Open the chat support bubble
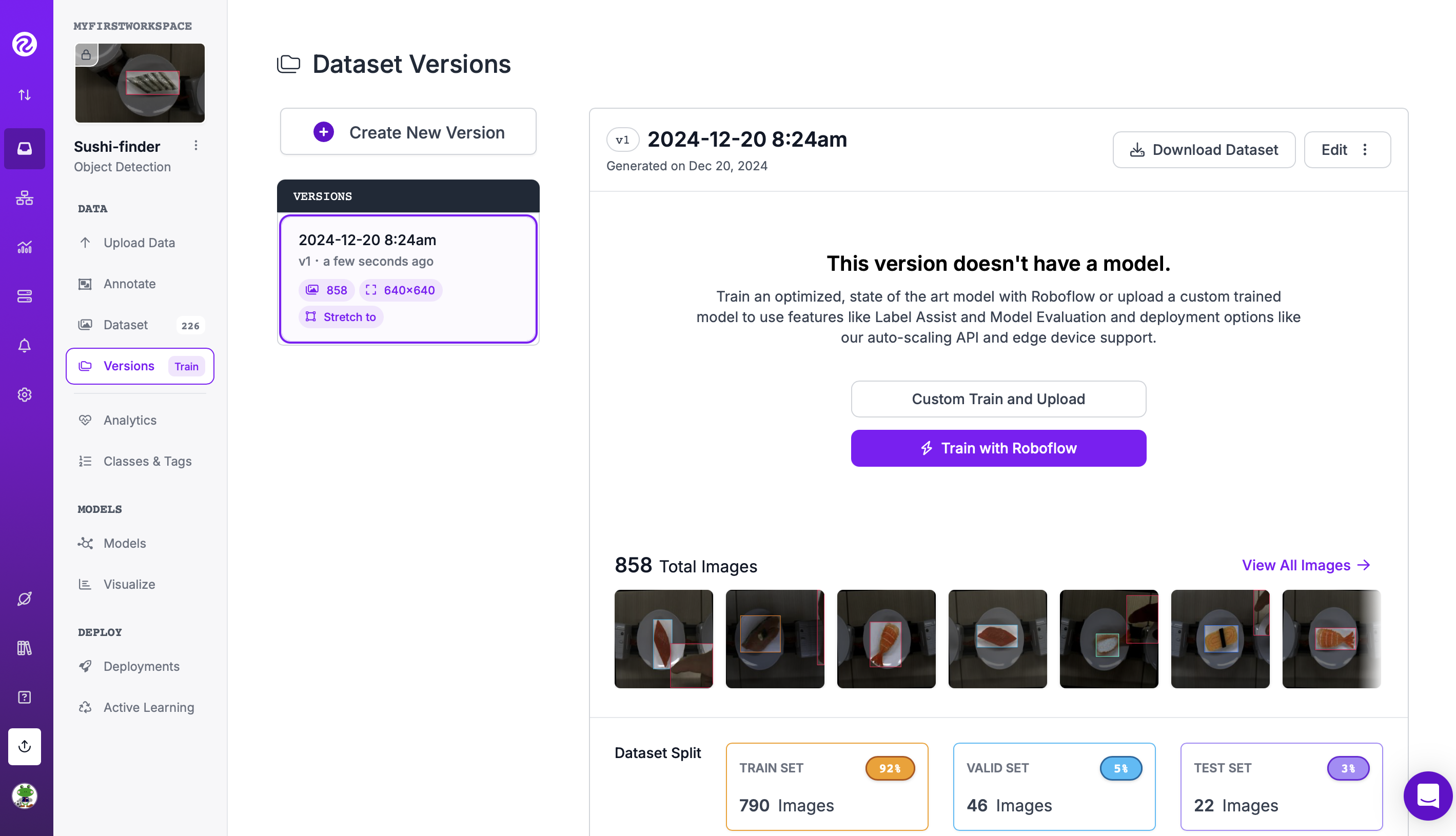The image size is (1456, 836). click(1428, 796)
